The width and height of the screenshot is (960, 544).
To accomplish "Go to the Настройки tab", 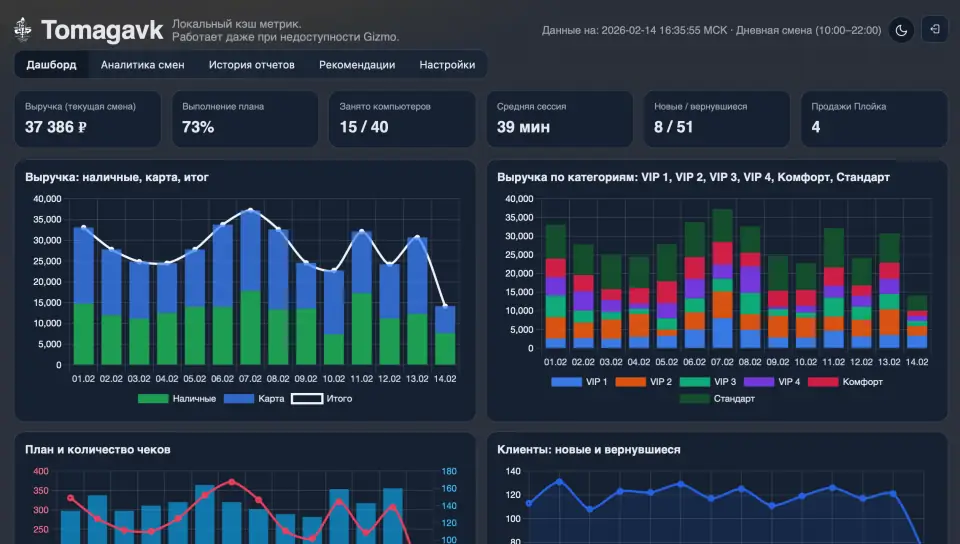I will (x=447, y=65).
